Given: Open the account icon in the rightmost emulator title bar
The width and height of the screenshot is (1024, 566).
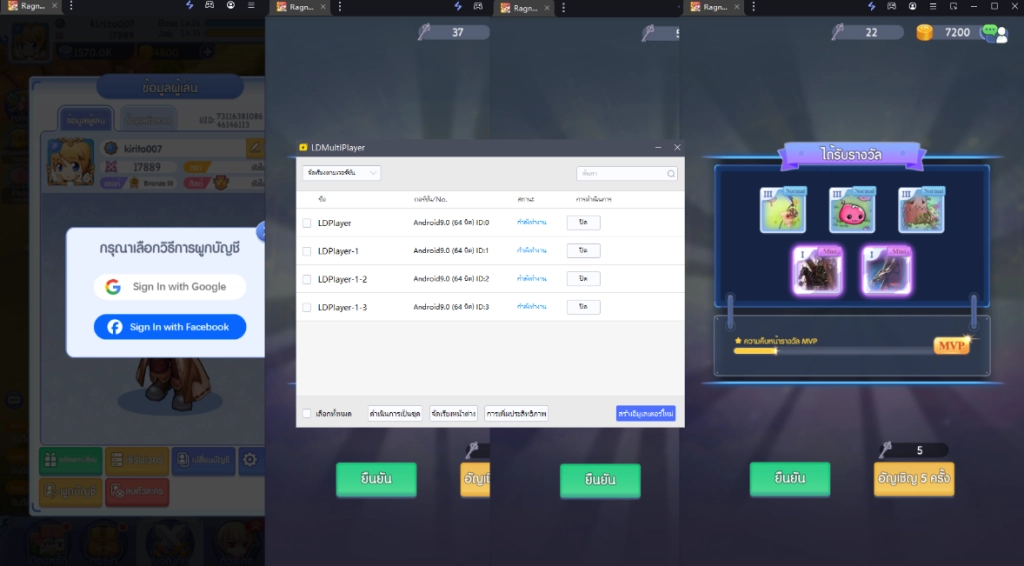Looking at the screenshot, I should tap(912, 6).
